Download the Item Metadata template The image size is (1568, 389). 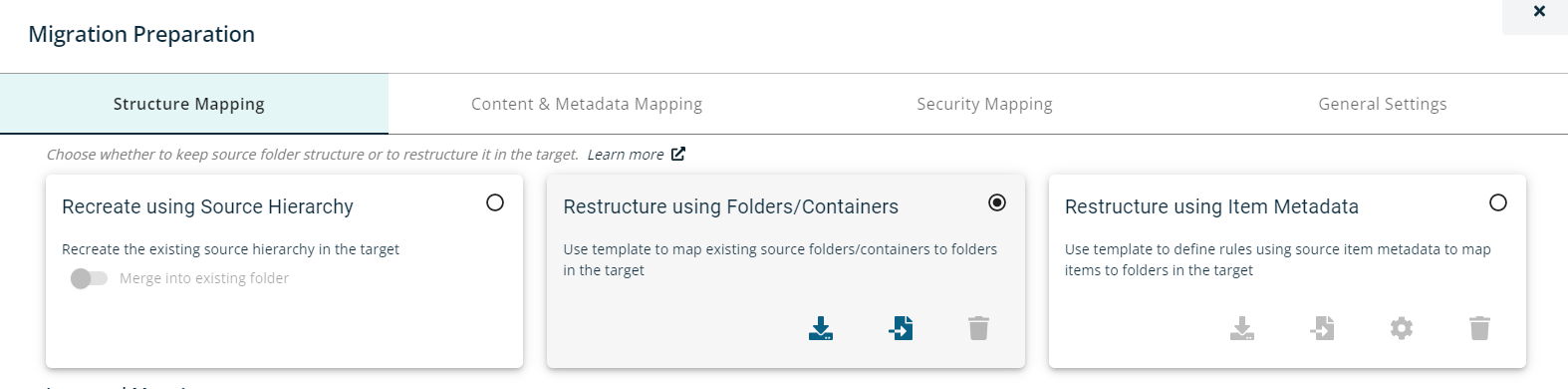pos(1242,328)
